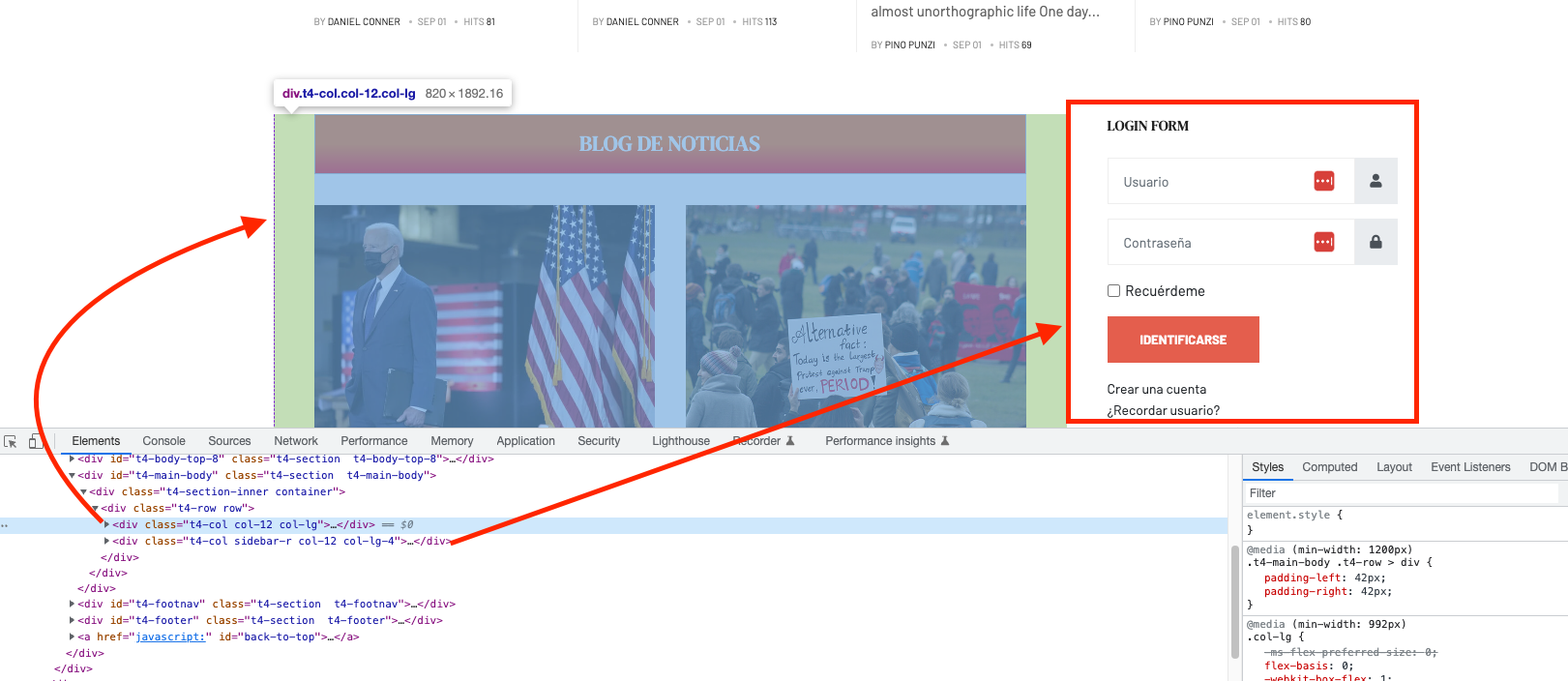Click the password manager icon in Contraseña field
This screenshot has width=1568, height=681.
1324,242
